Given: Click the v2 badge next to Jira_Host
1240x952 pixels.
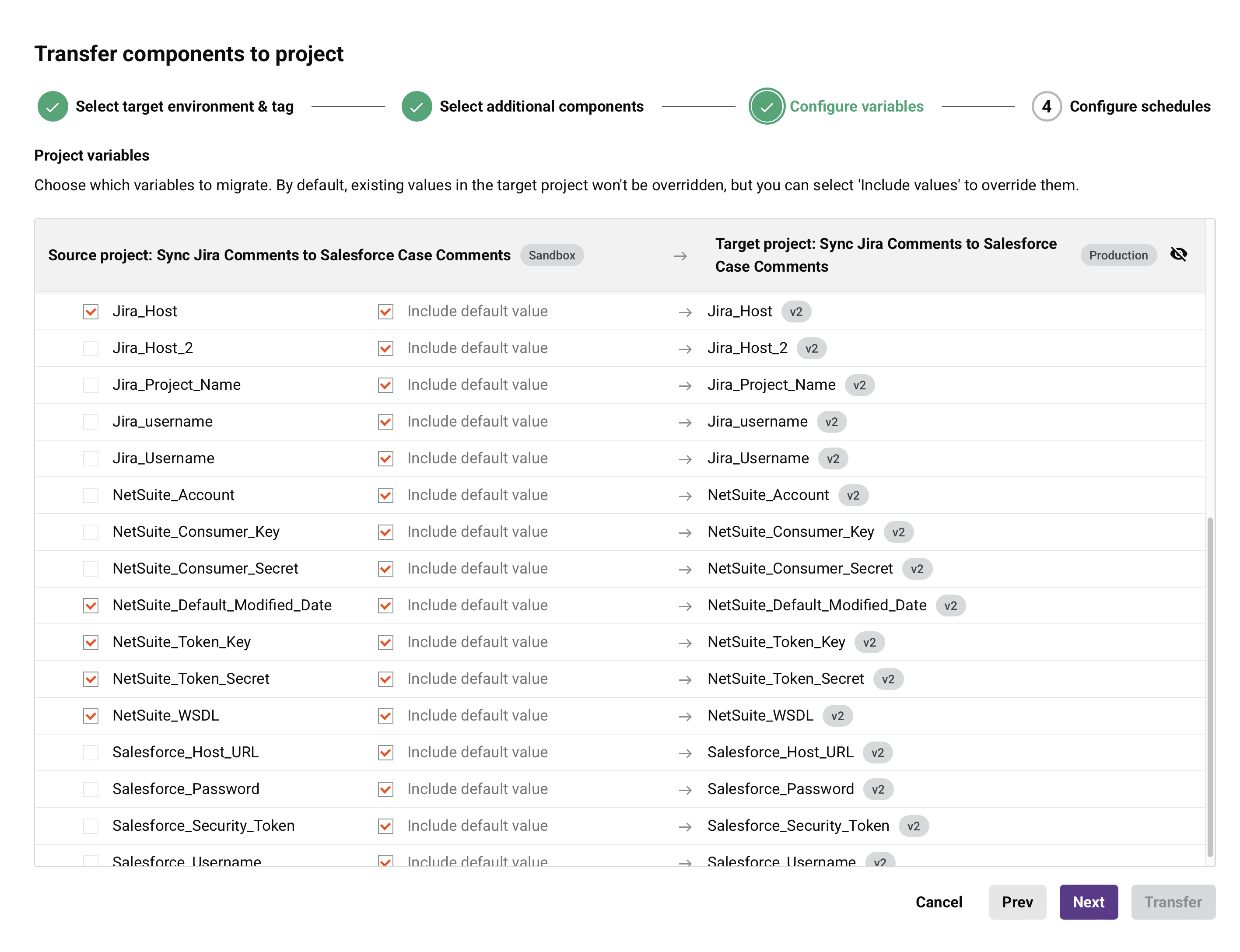Looking at the screenshot, I should coord(796,311).
